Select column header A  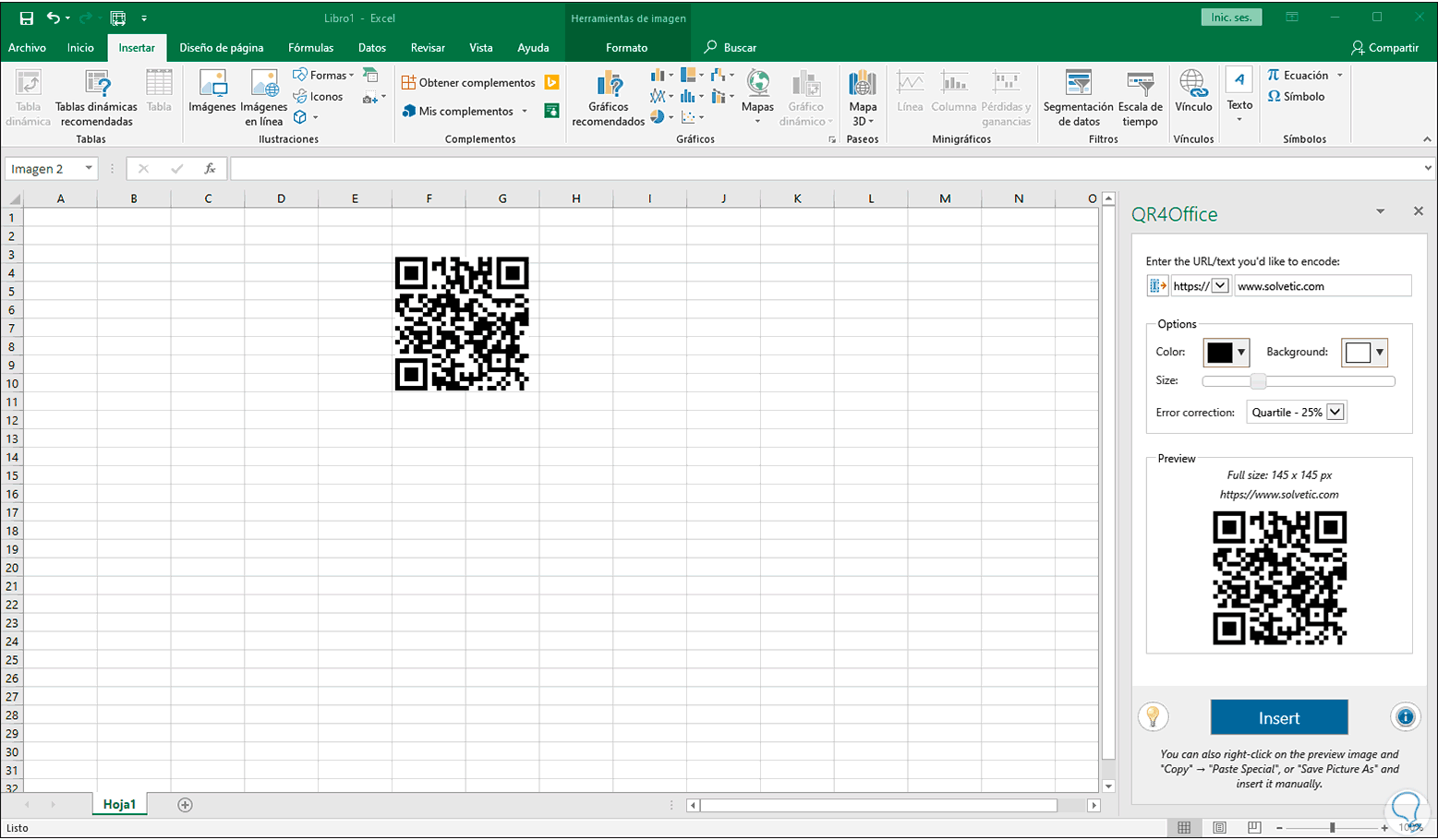61,198
